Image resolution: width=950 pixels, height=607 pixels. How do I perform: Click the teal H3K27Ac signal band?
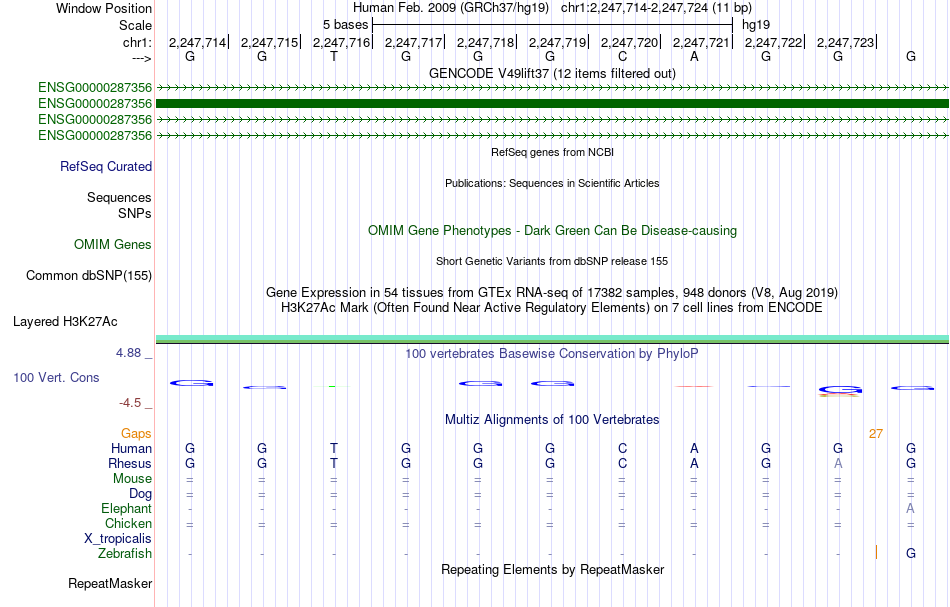552,339
